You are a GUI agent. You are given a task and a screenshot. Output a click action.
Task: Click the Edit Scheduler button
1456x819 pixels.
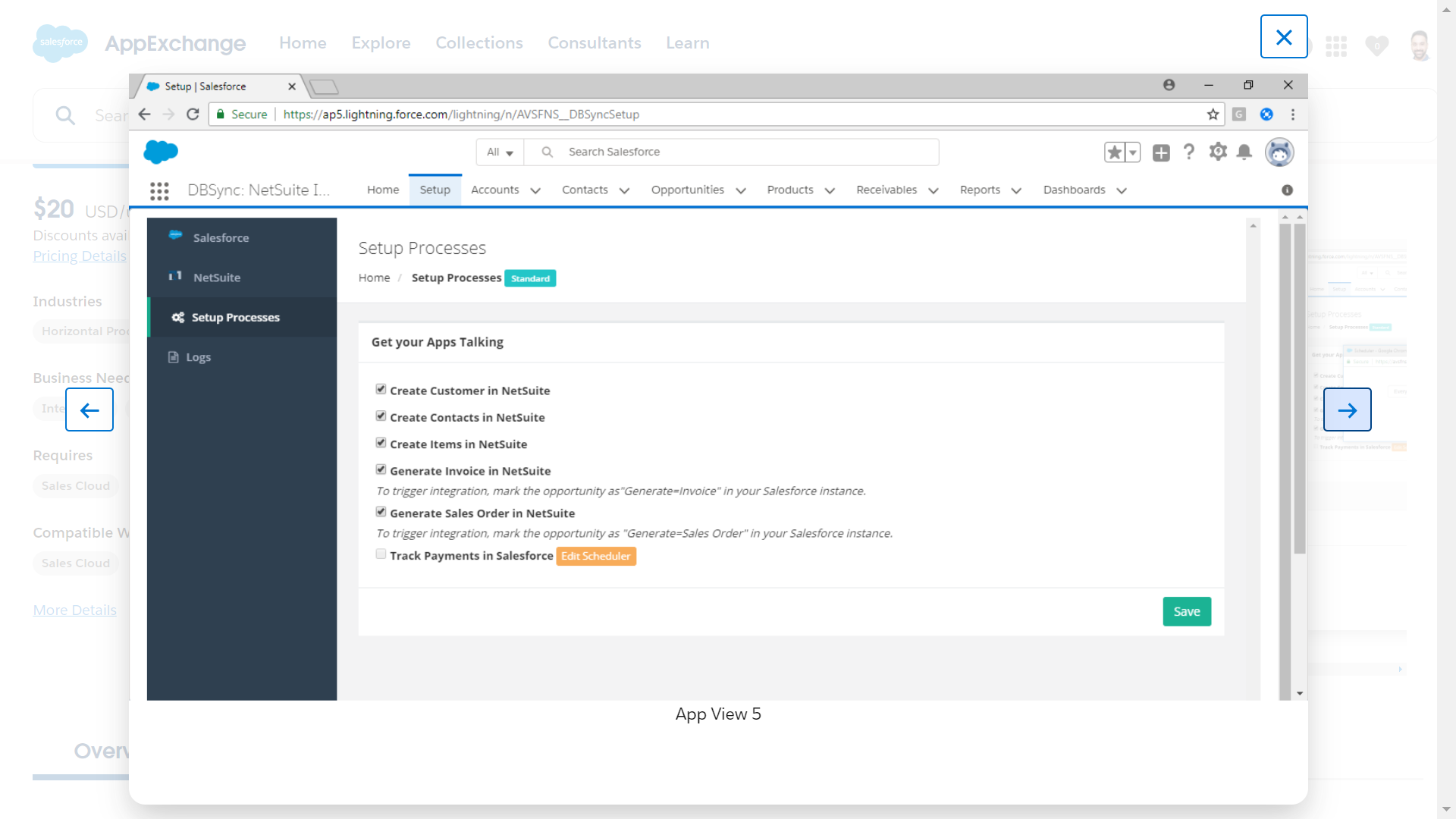(596, 556)
